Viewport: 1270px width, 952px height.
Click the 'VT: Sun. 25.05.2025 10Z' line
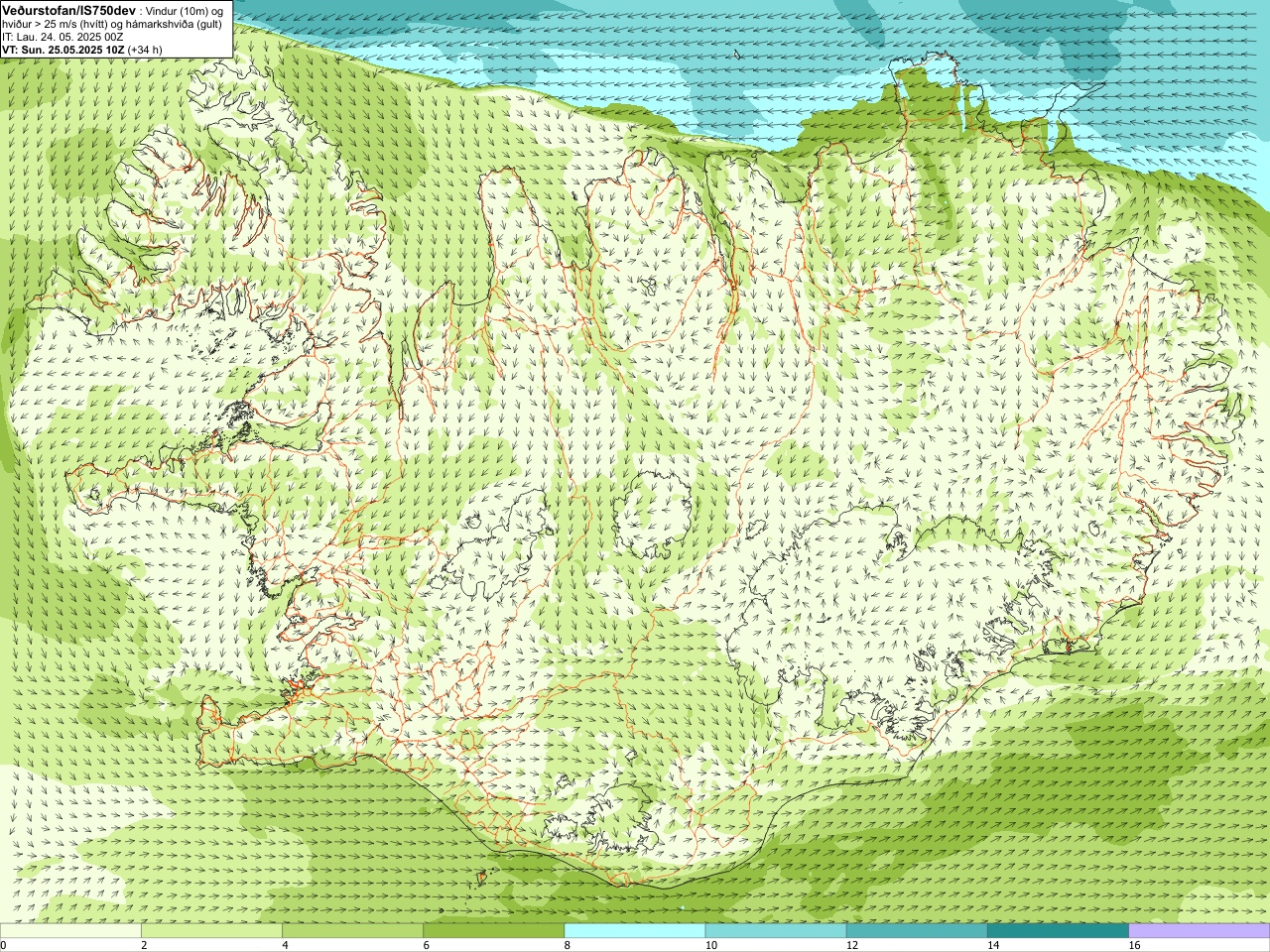(x=63, y=49)
